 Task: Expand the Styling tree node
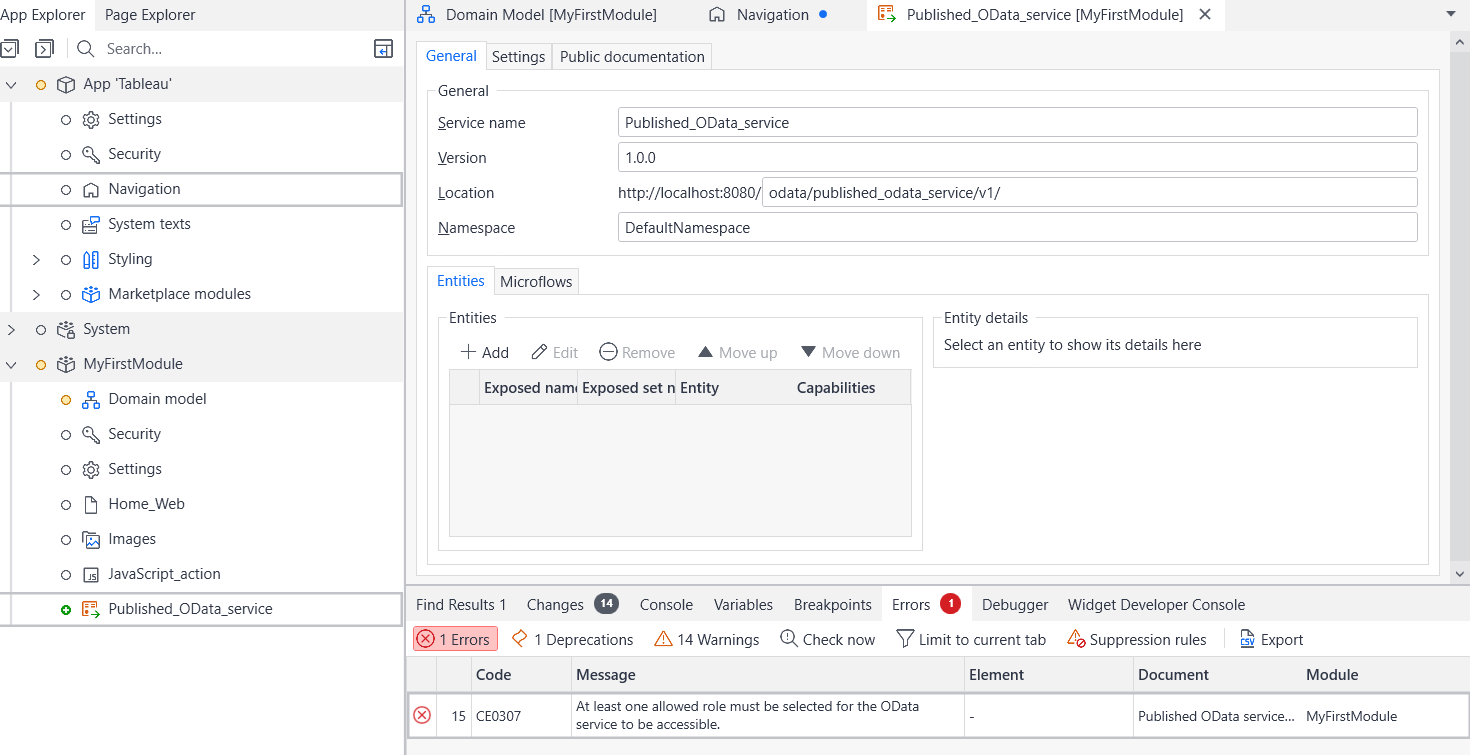coord(37,259)
